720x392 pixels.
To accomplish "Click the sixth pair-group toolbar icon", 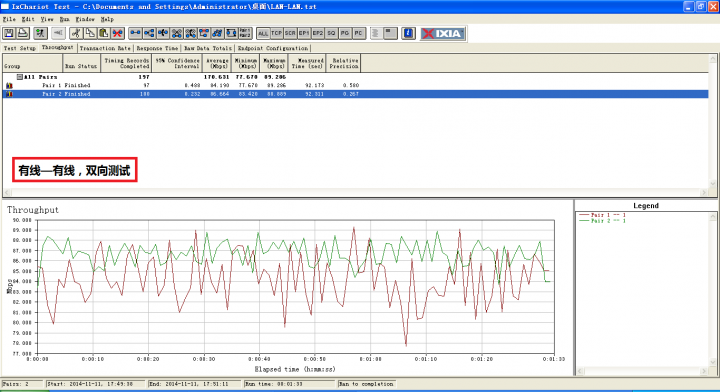I will (204, 33).
